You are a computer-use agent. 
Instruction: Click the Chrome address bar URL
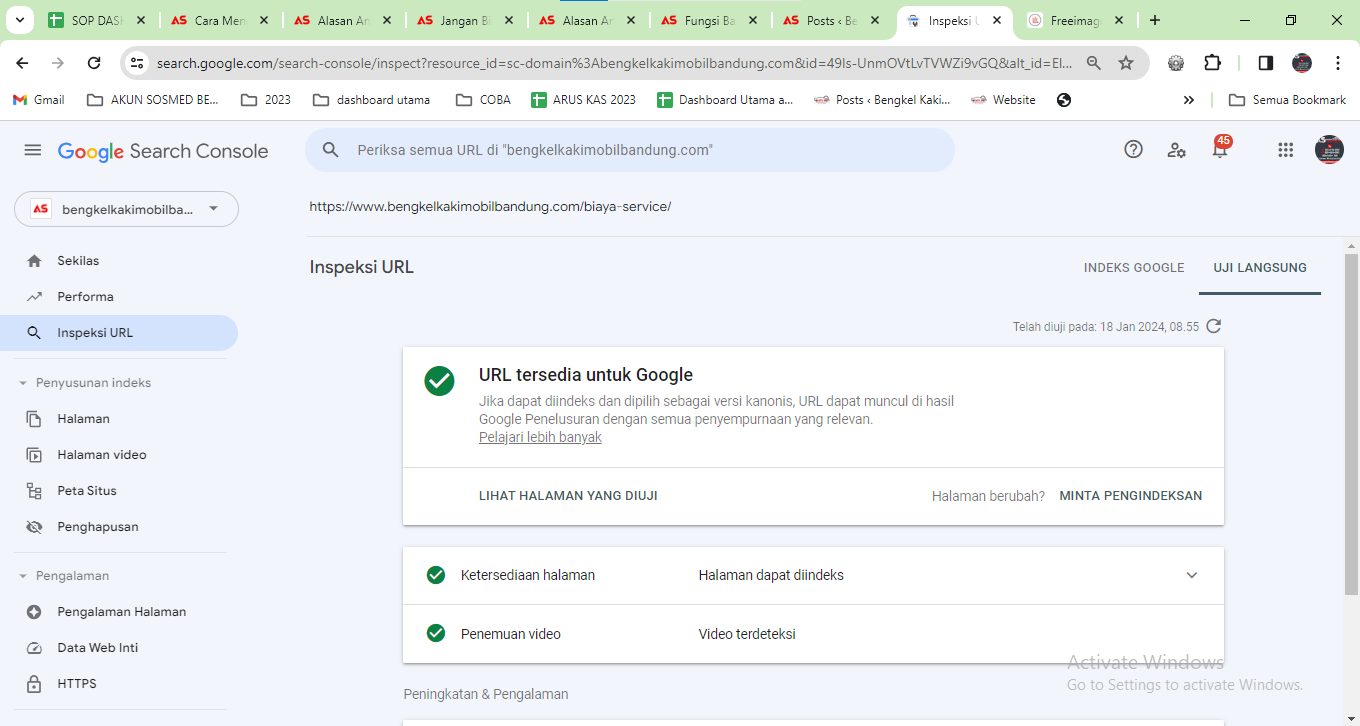pos(614,63)
